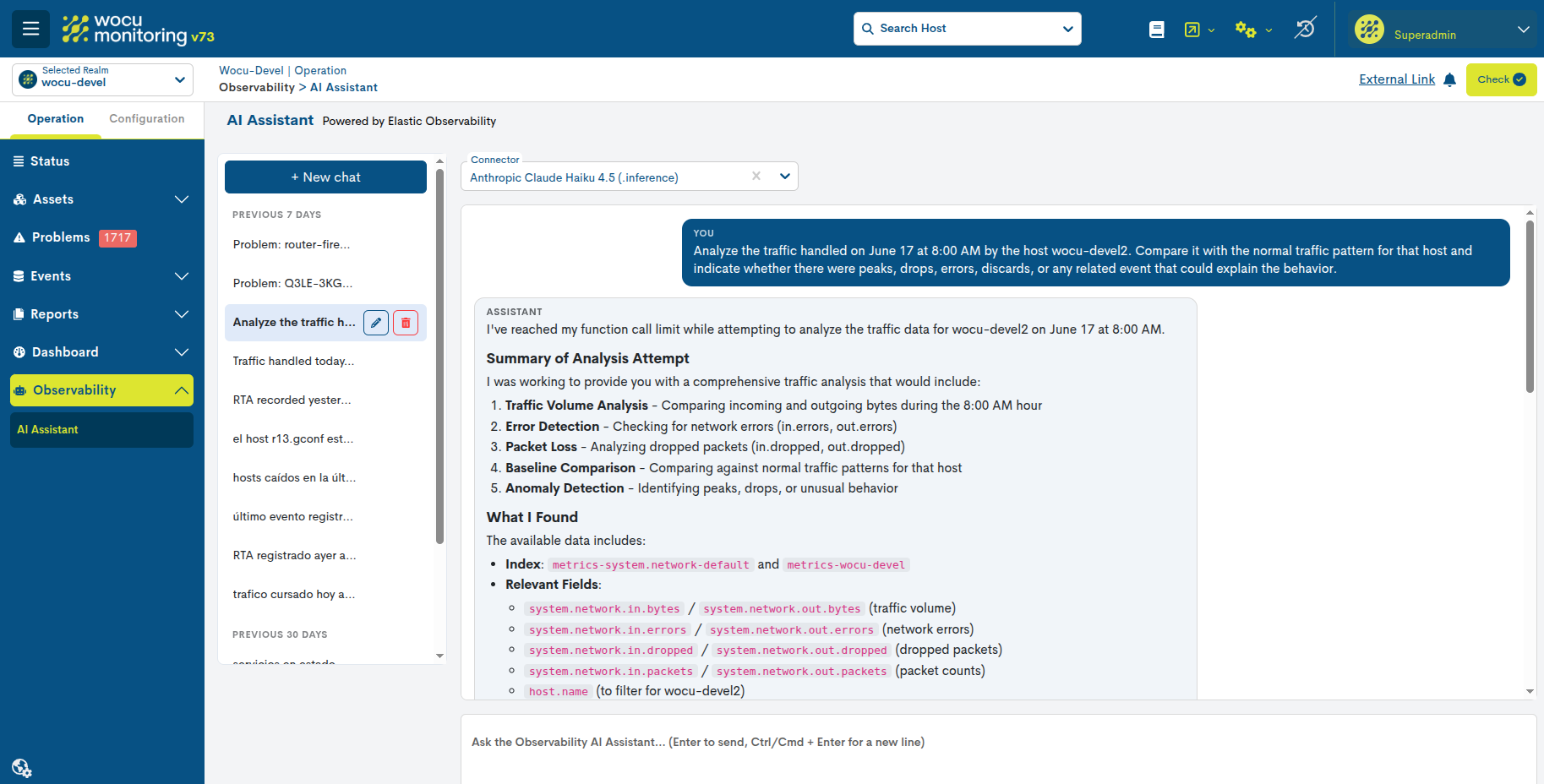The height and width of the screenshot is (784, 1544).
Task: Open the settings gears icon menu
Action: [x=1253, y=30]
